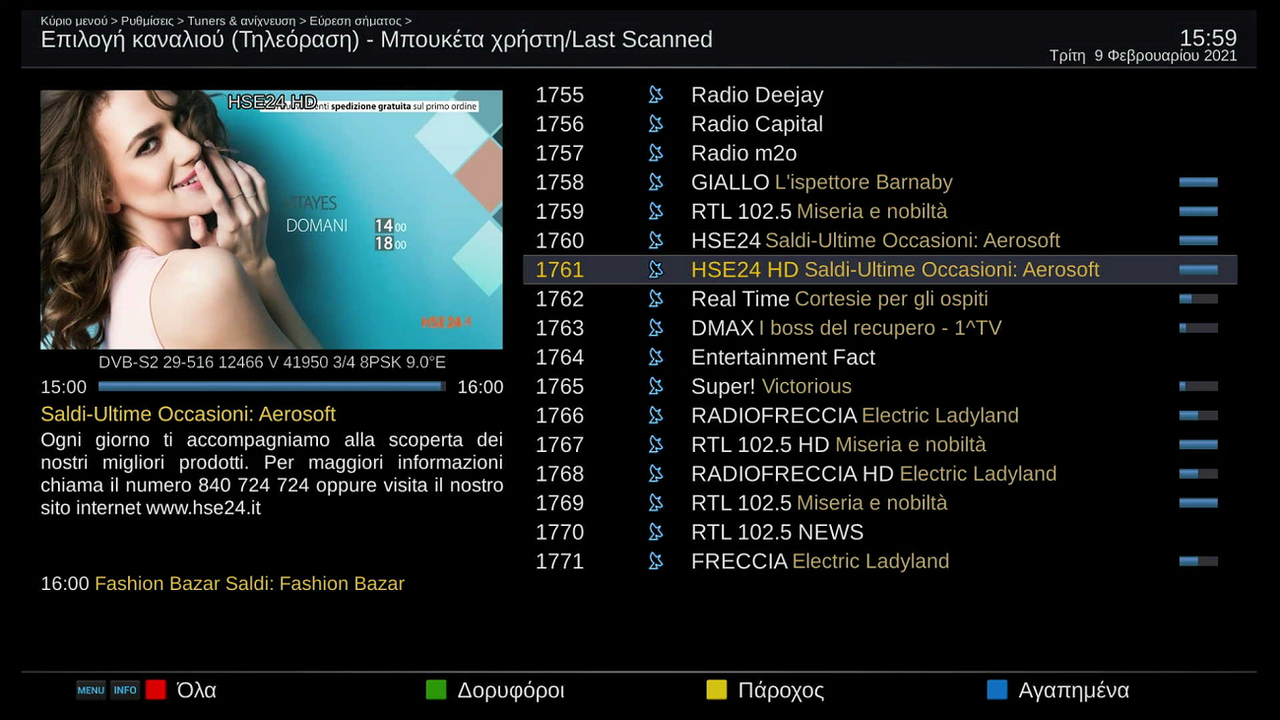Open the Όλα all-channels list

181,690
